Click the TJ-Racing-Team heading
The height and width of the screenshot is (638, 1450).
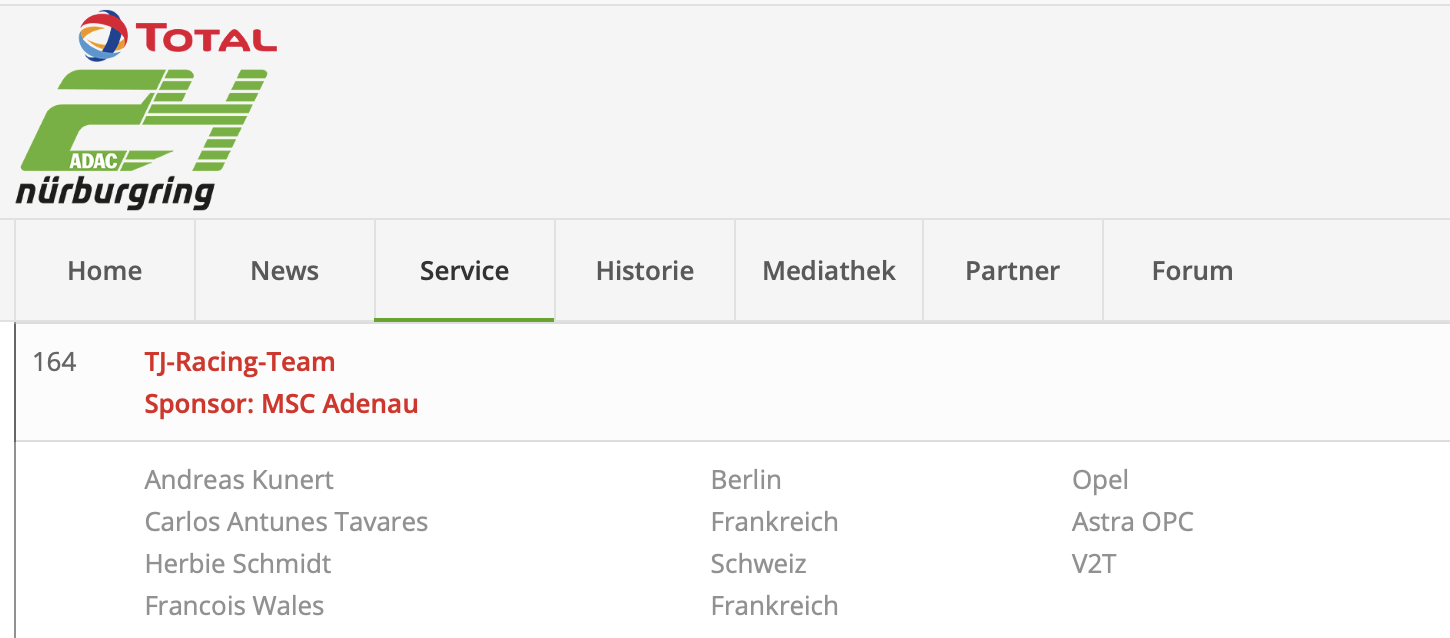[x=240, y=362]
